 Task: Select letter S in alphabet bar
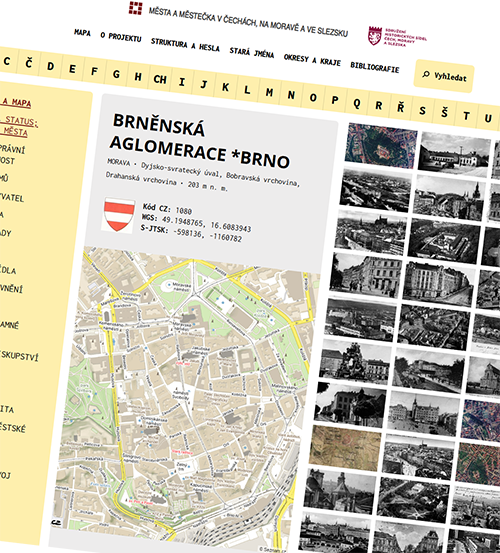422,111
